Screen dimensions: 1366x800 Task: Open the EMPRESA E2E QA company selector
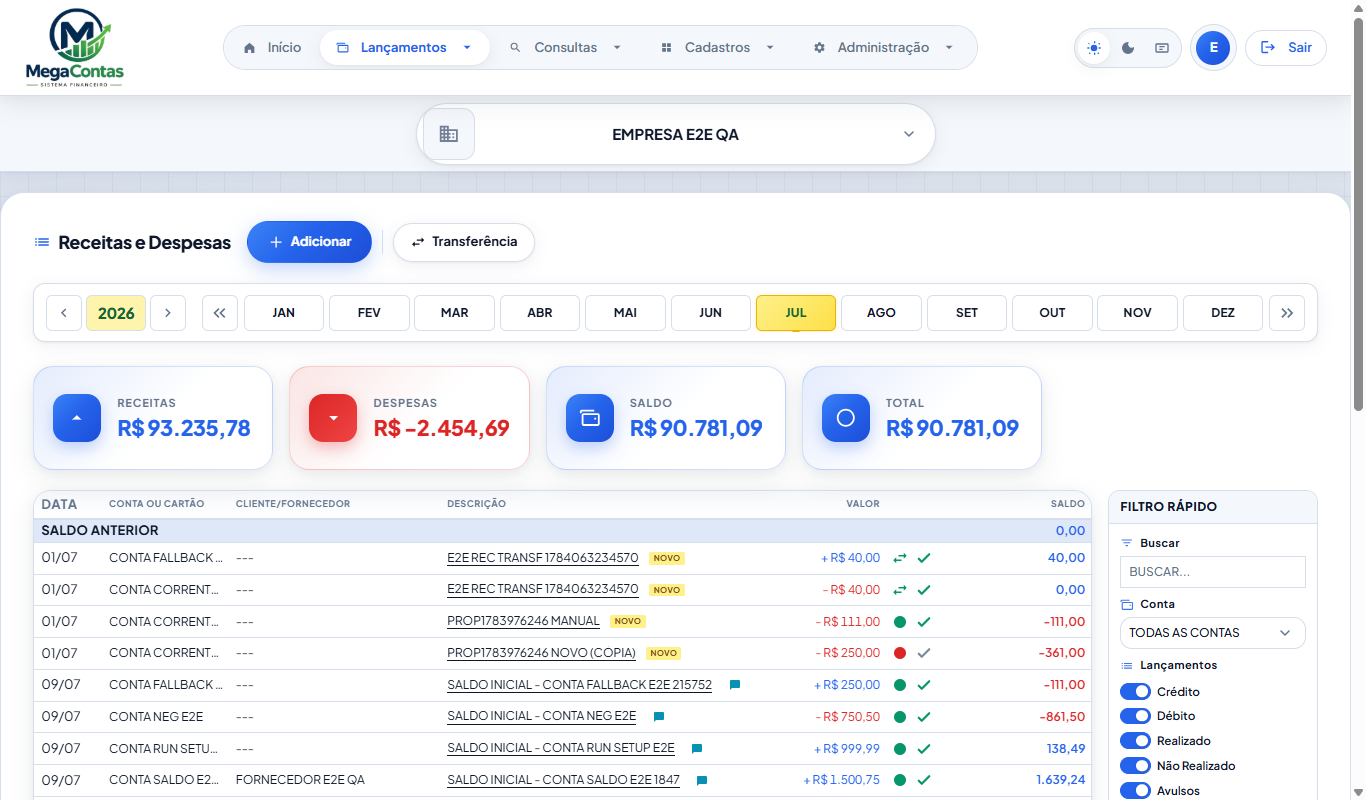676,134
